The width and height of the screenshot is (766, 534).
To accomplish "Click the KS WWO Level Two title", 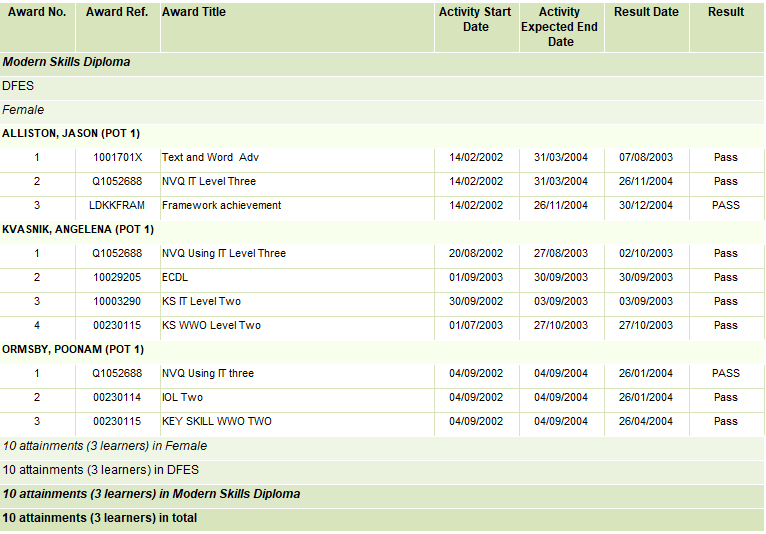I will click(x=211, y=325).
